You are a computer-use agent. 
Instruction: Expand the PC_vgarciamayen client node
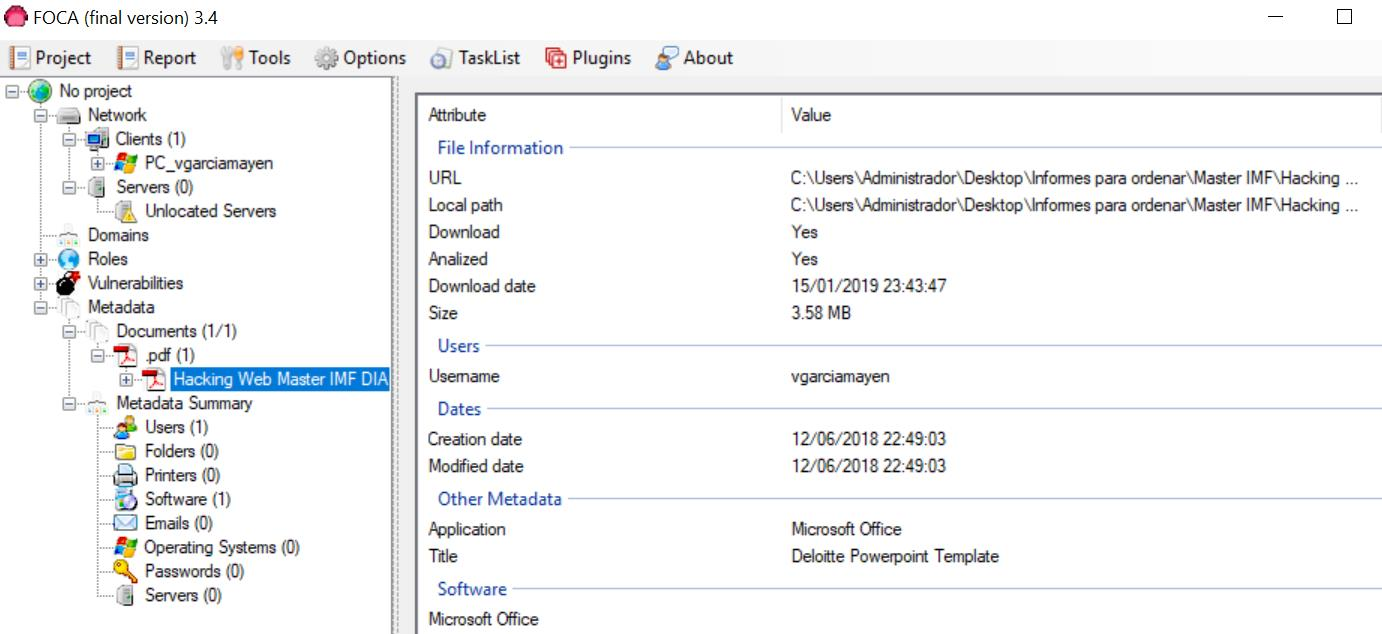coord(97,163)
